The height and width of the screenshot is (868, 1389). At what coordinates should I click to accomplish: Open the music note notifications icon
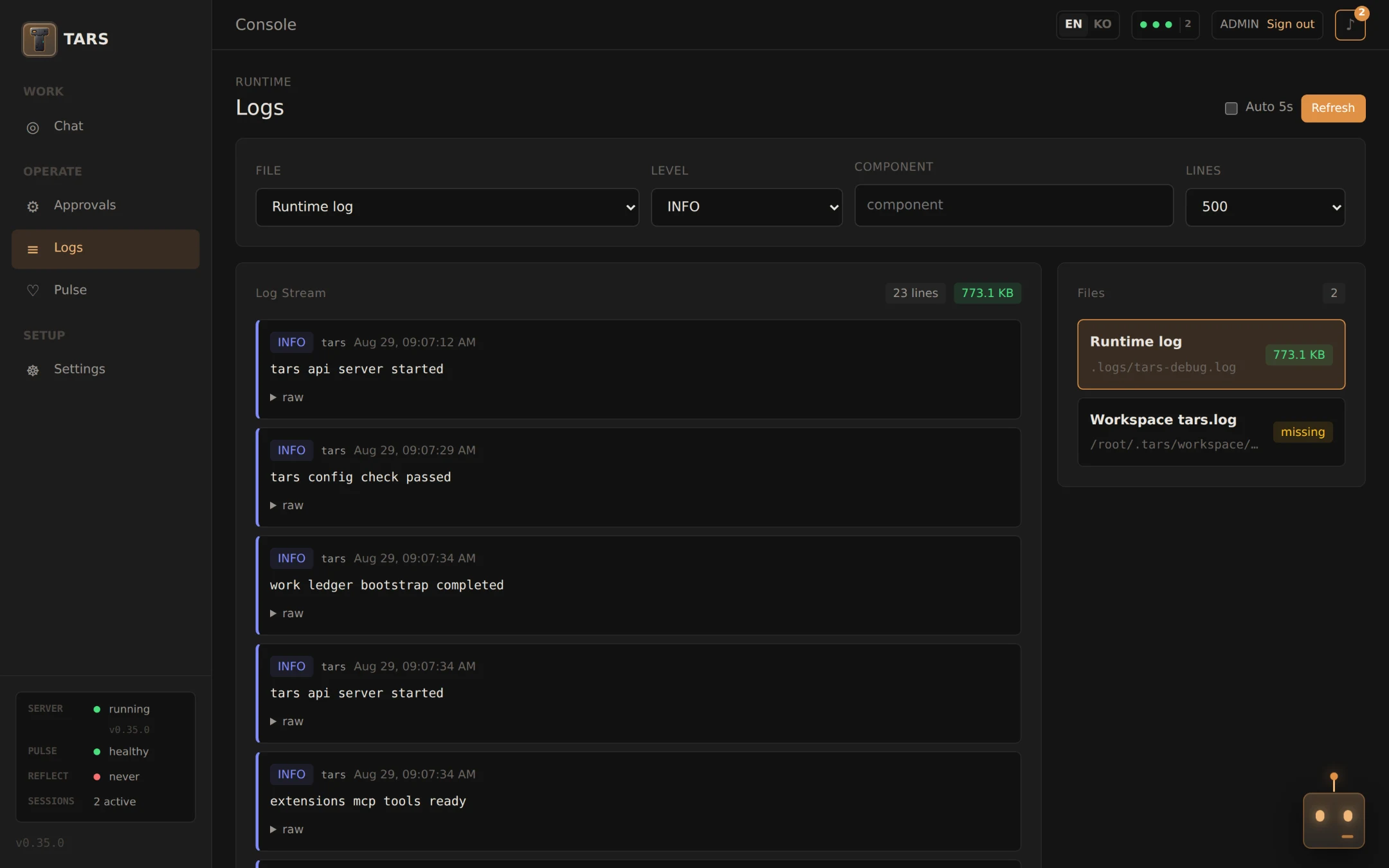point(1350,25)
